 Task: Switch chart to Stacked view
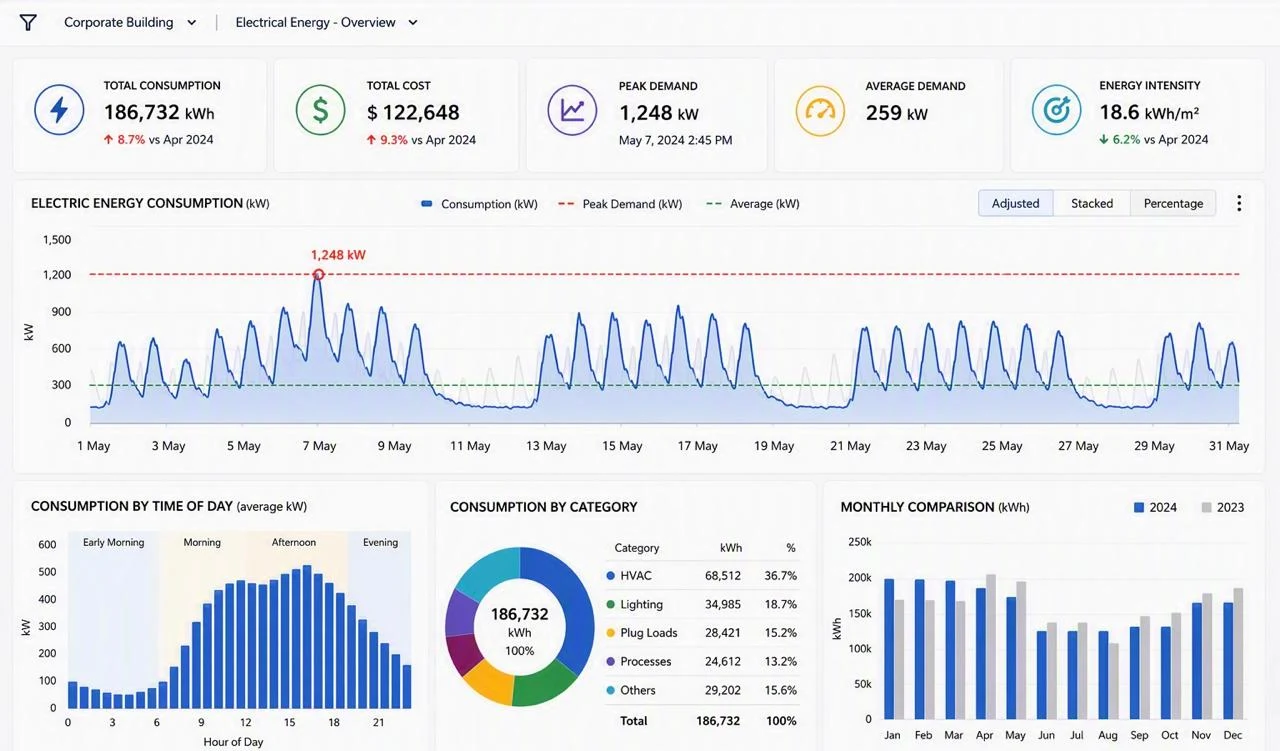click(x=1092, y=203)
